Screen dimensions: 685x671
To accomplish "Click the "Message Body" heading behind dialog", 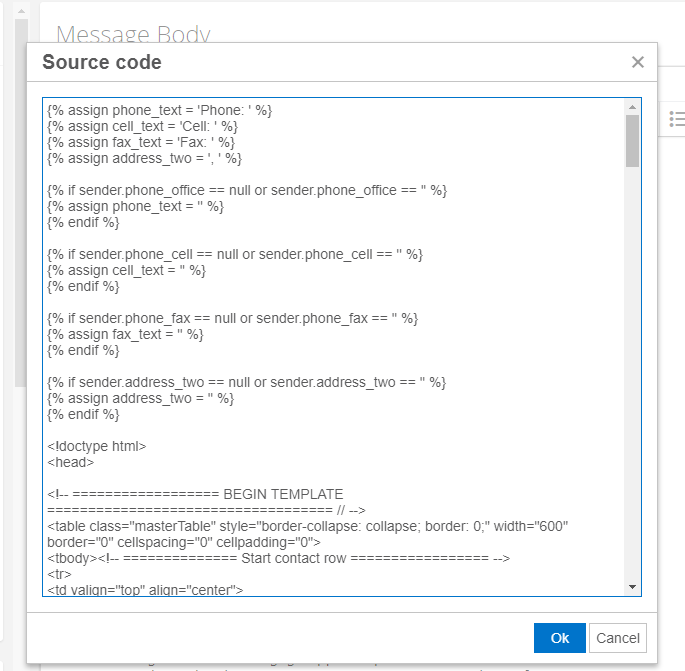I will coord(133,34).
